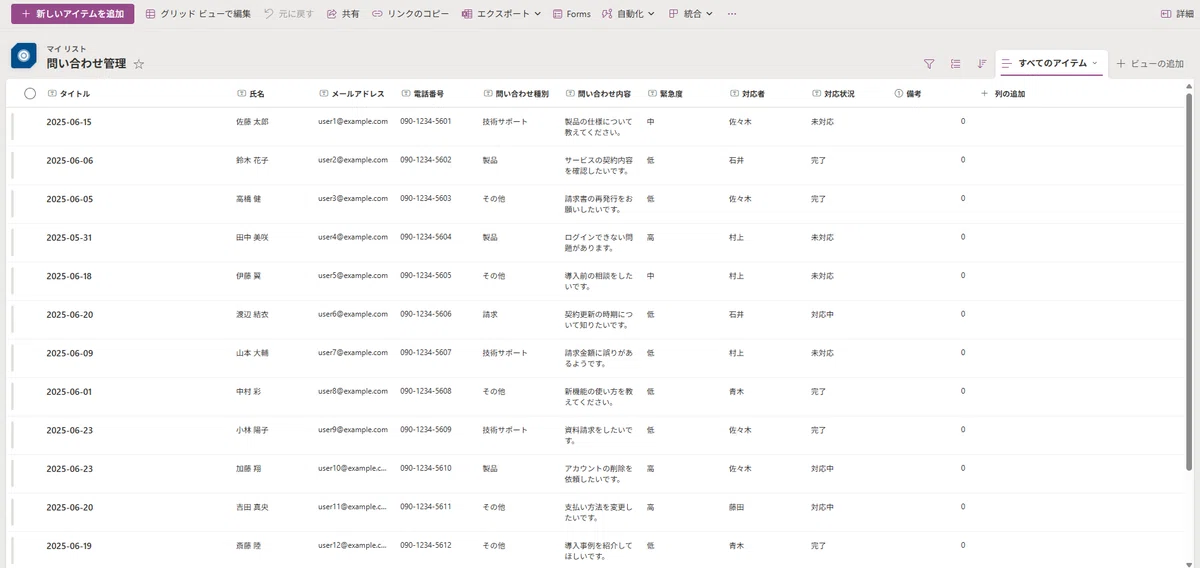Click the name 中村 彩
Screen dimensions: 1200x568
point(248,391)
